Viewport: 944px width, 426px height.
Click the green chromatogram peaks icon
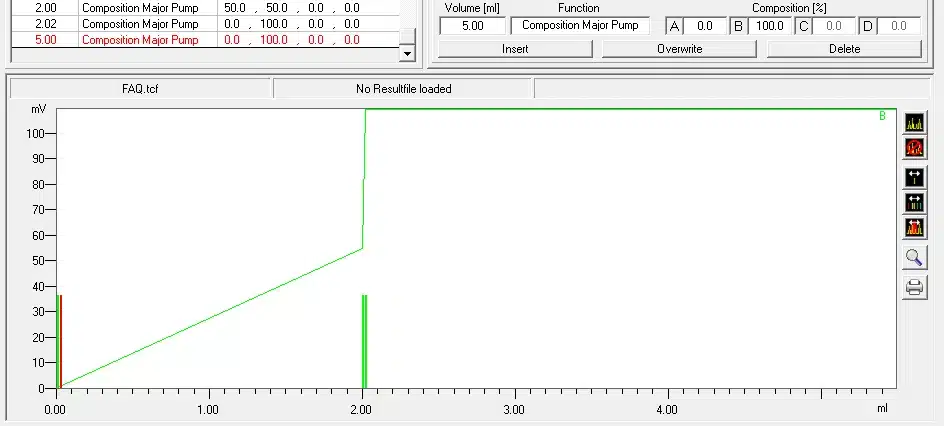(914, 123)
